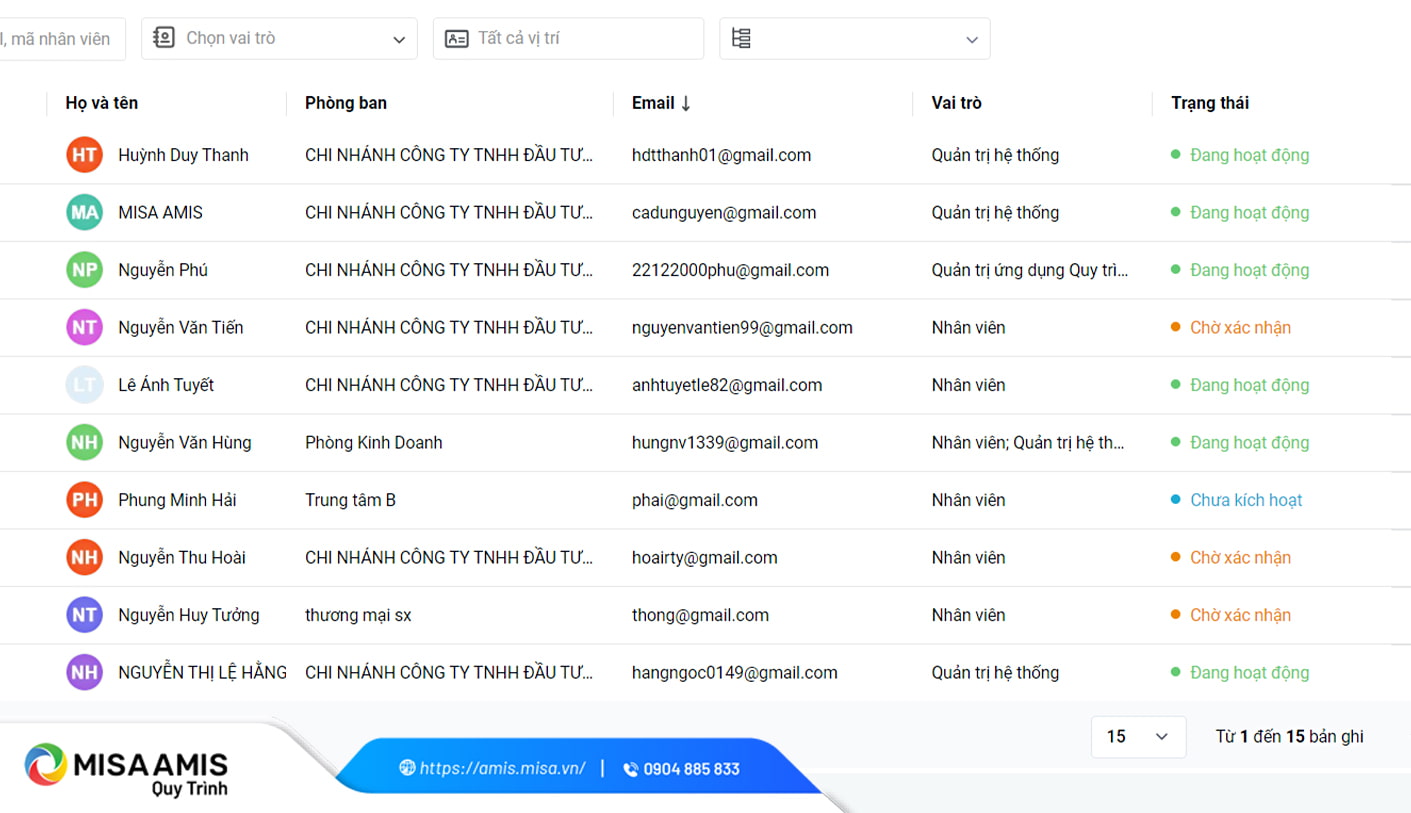This screenshot has height=813, width=1411.
Task: Click the NH avatar of NGUYỄN THỊ LỆ HẰNG
Action: [84, 672]
